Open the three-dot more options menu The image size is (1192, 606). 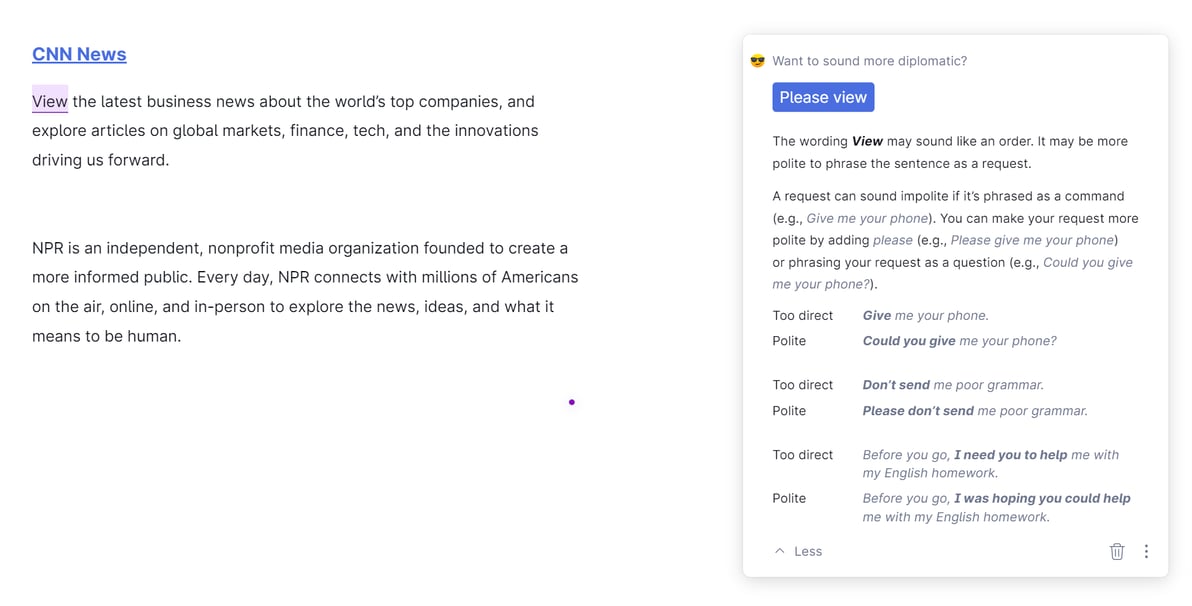pyautogui.click(x=1146, y=551)
